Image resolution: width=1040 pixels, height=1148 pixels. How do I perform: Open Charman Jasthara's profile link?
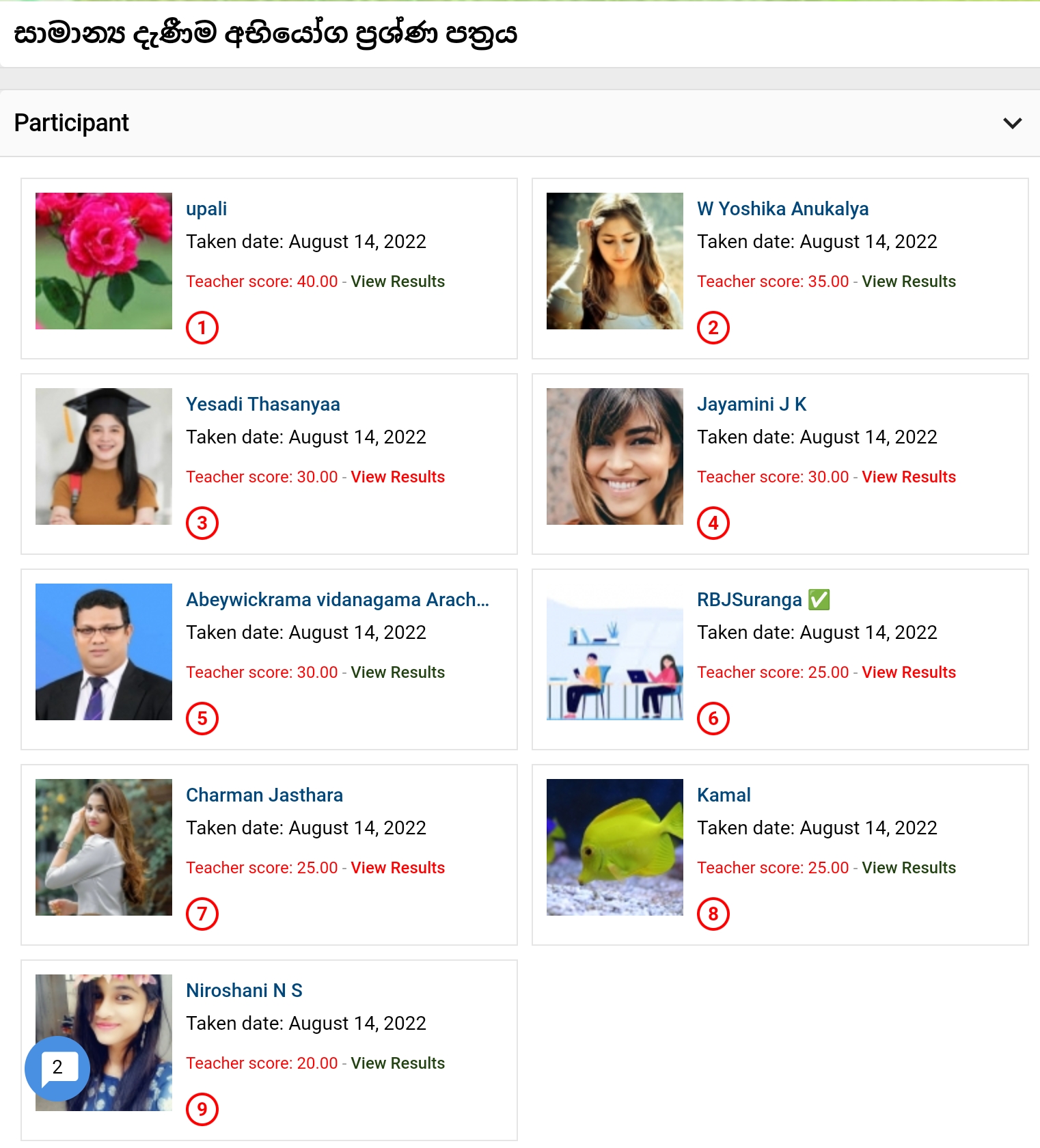264,795
